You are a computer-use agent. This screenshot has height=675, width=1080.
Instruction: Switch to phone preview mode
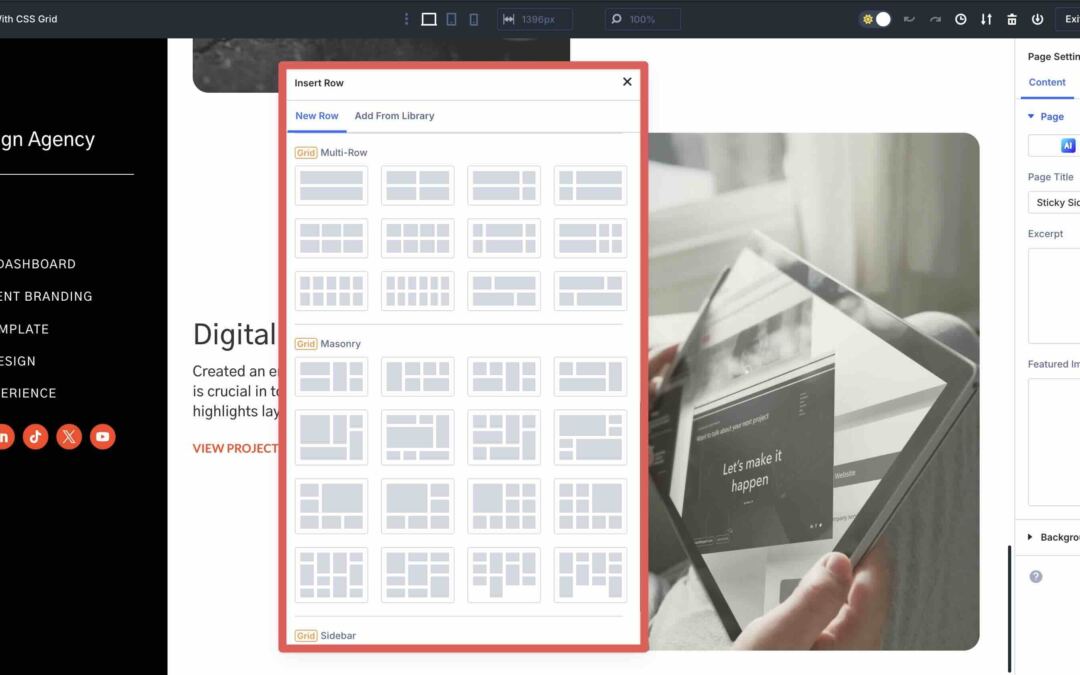coord(474,19)
